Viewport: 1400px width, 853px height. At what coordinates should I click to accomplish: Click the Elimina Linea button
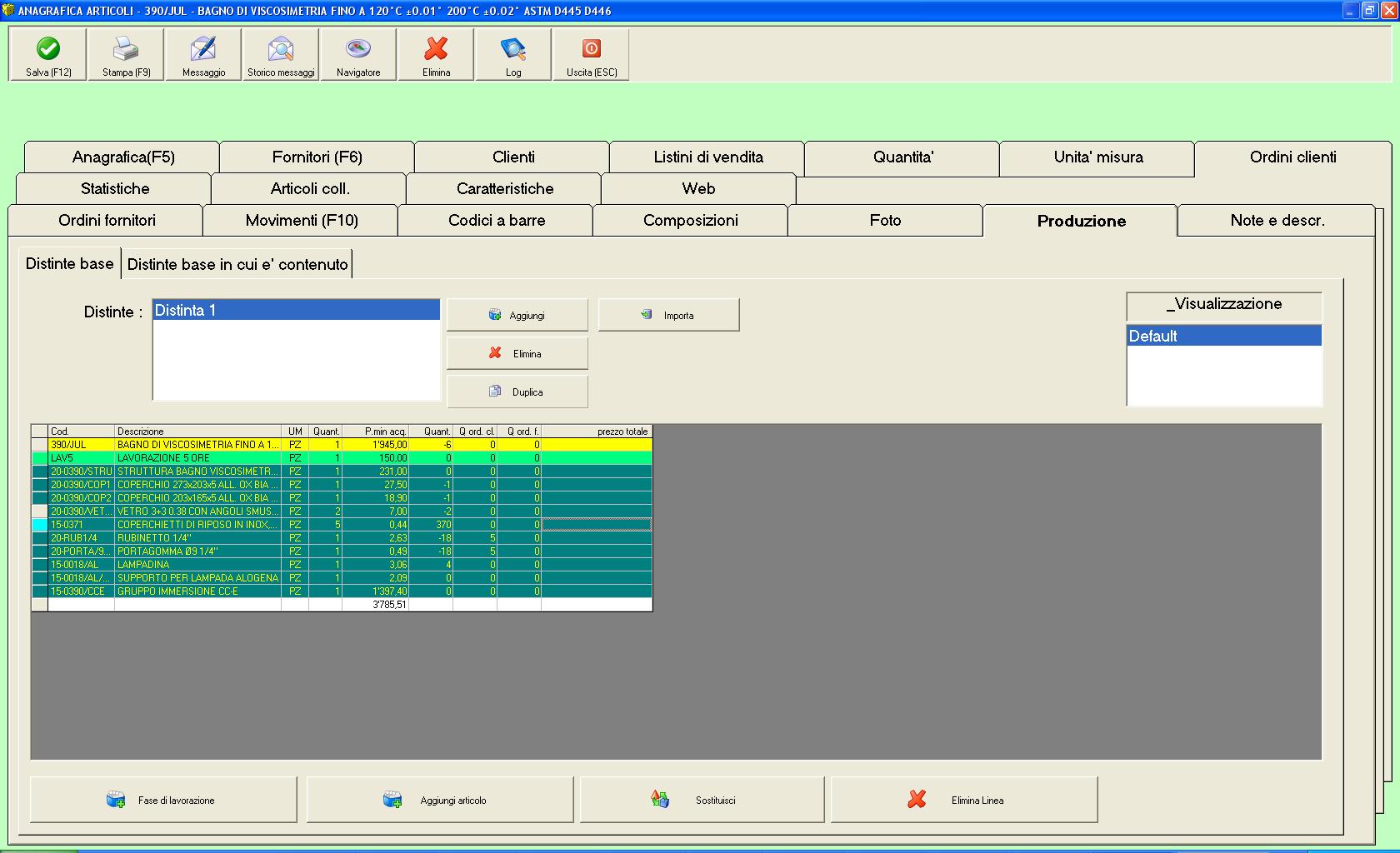[x=963, y=801]
